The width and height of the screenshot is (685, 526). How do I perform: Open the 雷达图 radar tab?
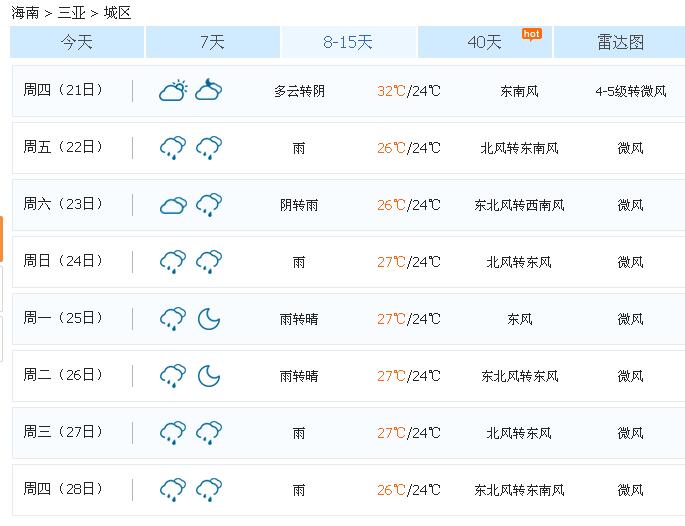pyautogui.click(x=620, y=42)
